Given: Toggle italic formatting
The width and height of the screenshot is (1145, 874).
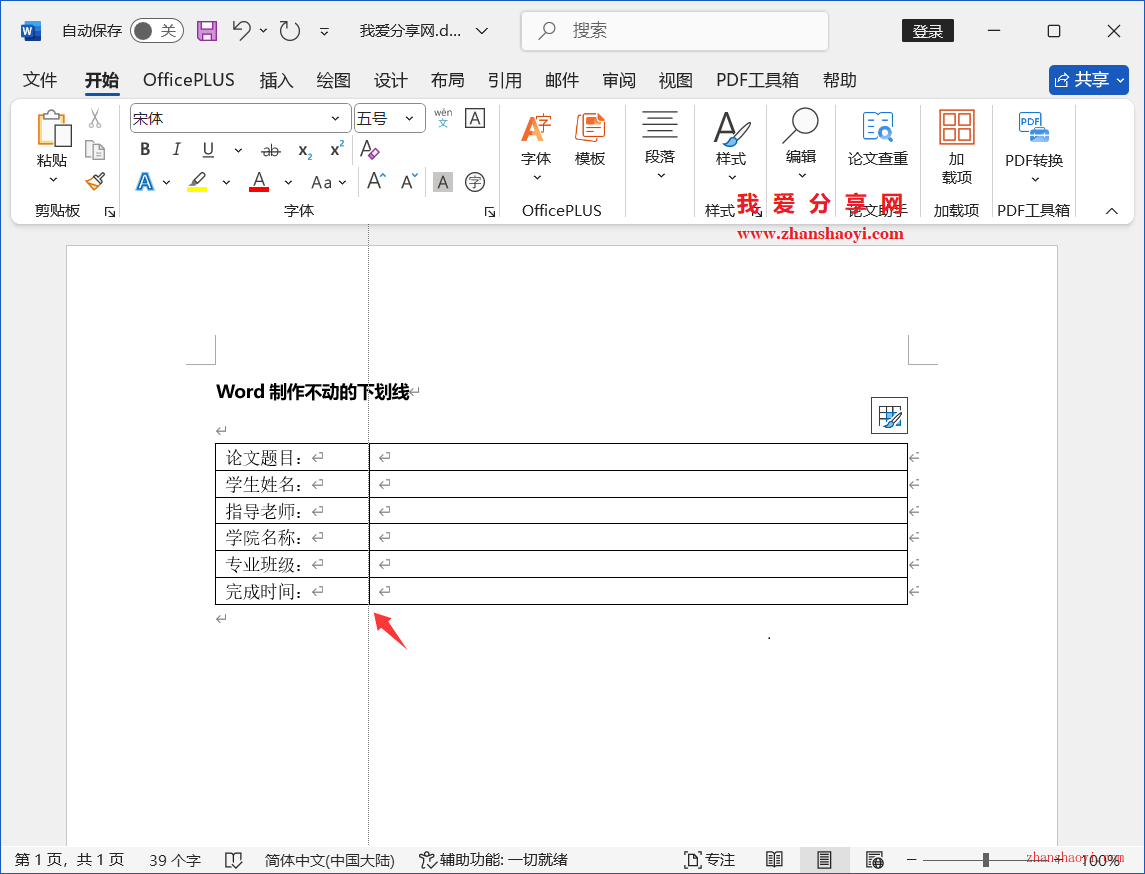Looking at the screenshot, I should pos(176,150).
